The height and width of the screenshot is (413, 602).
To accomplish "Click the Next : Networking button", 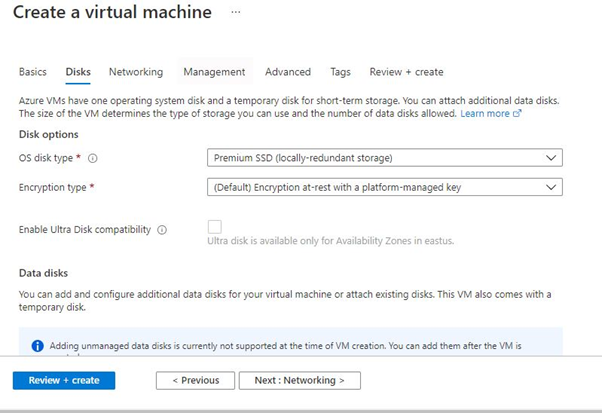I will coord(300,381).
